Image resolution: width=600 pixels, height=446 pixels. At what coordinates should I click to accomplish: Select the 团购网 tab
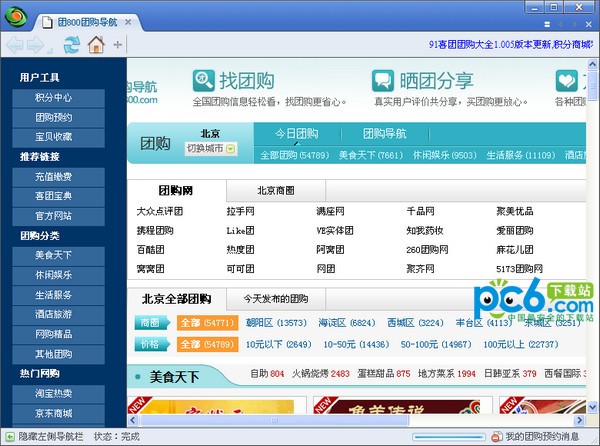pyautogui.click(x=176, y=190)
